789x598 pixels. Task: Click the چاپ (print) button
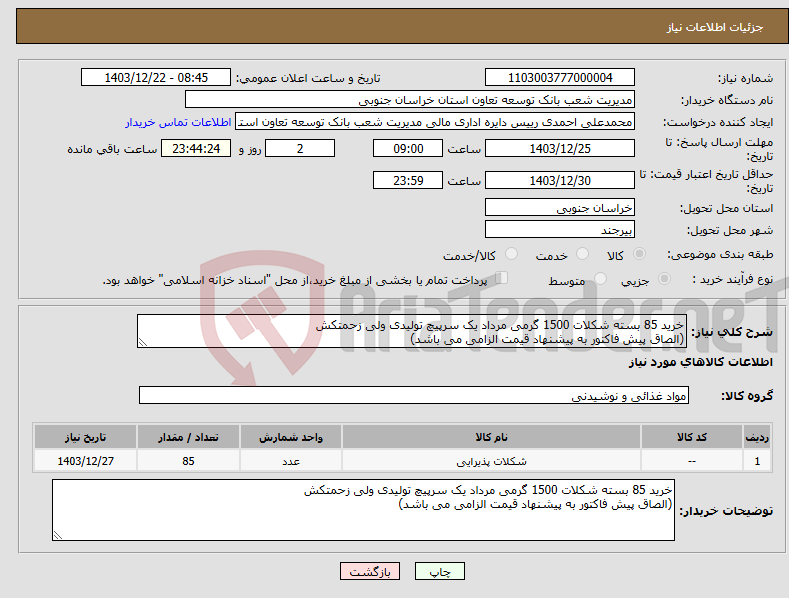pos(439,571)
